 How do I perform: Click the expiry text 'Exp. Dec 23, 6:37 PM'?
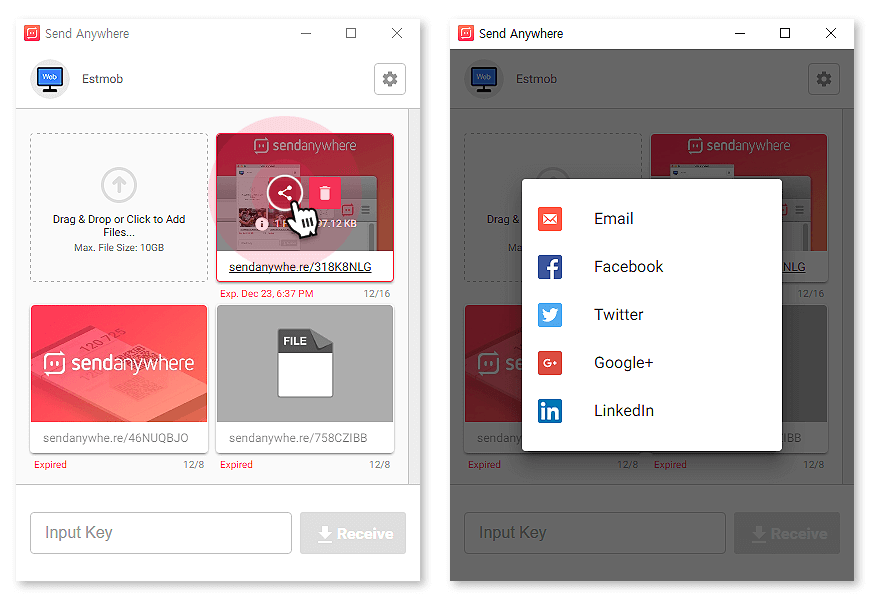267,294
